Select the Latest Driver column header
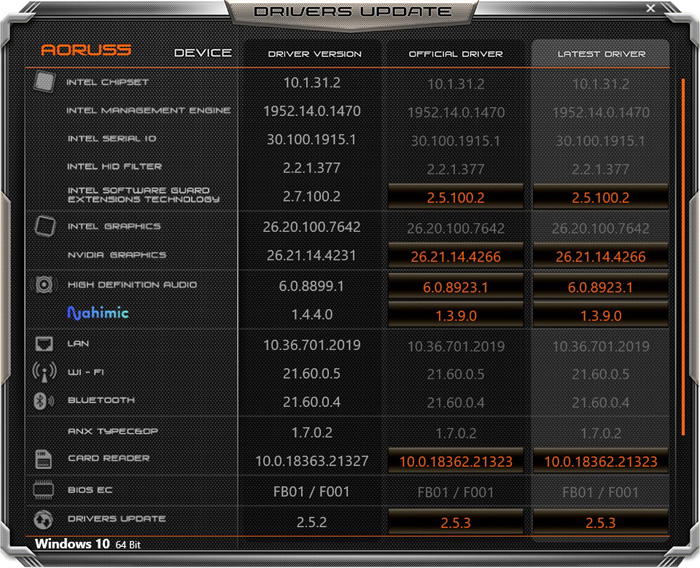 pyautogui.click(x=601, y=54)
